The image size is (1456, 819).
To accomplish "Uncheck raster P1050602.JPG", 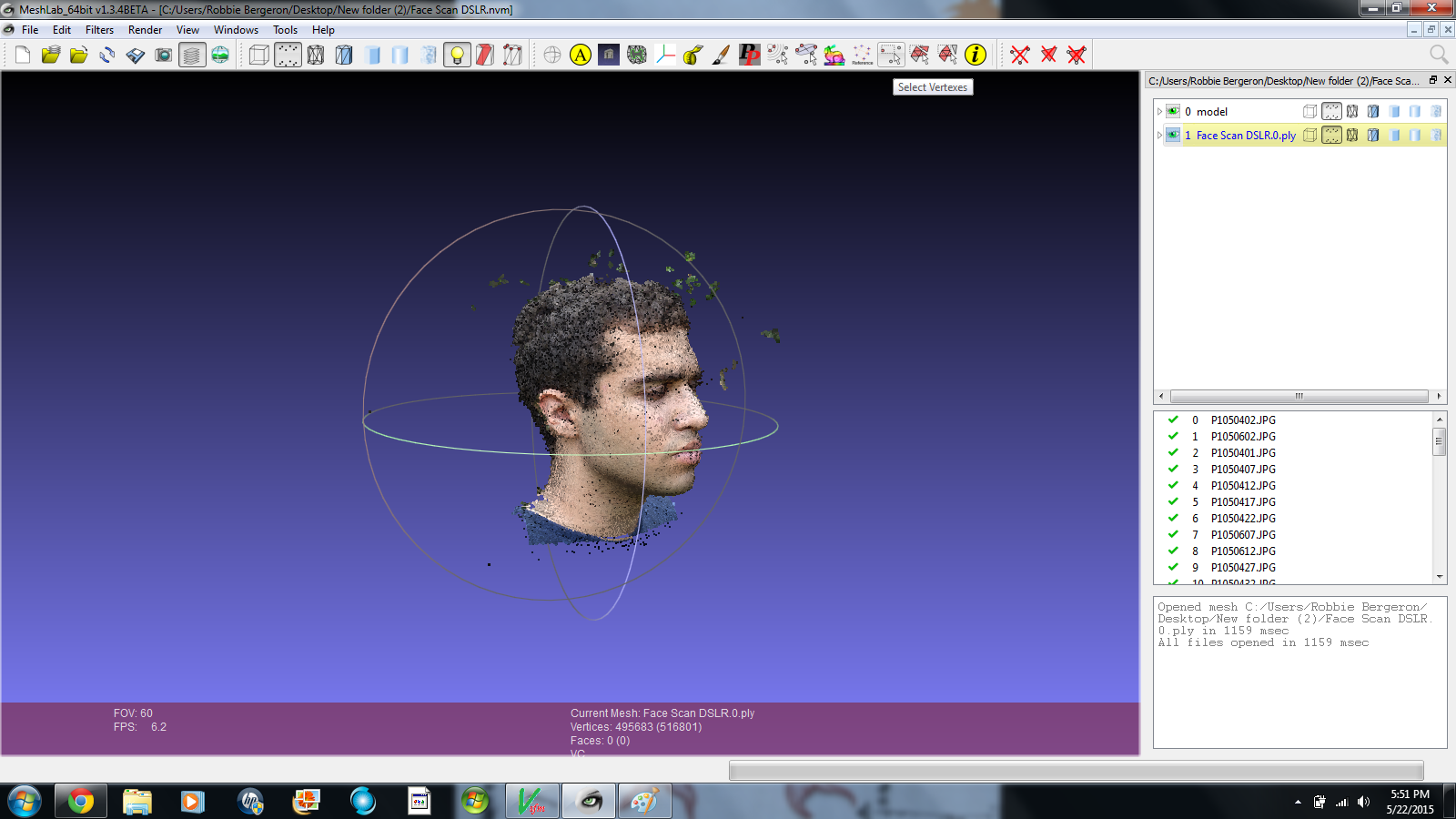I will (x=1173, y=436).
